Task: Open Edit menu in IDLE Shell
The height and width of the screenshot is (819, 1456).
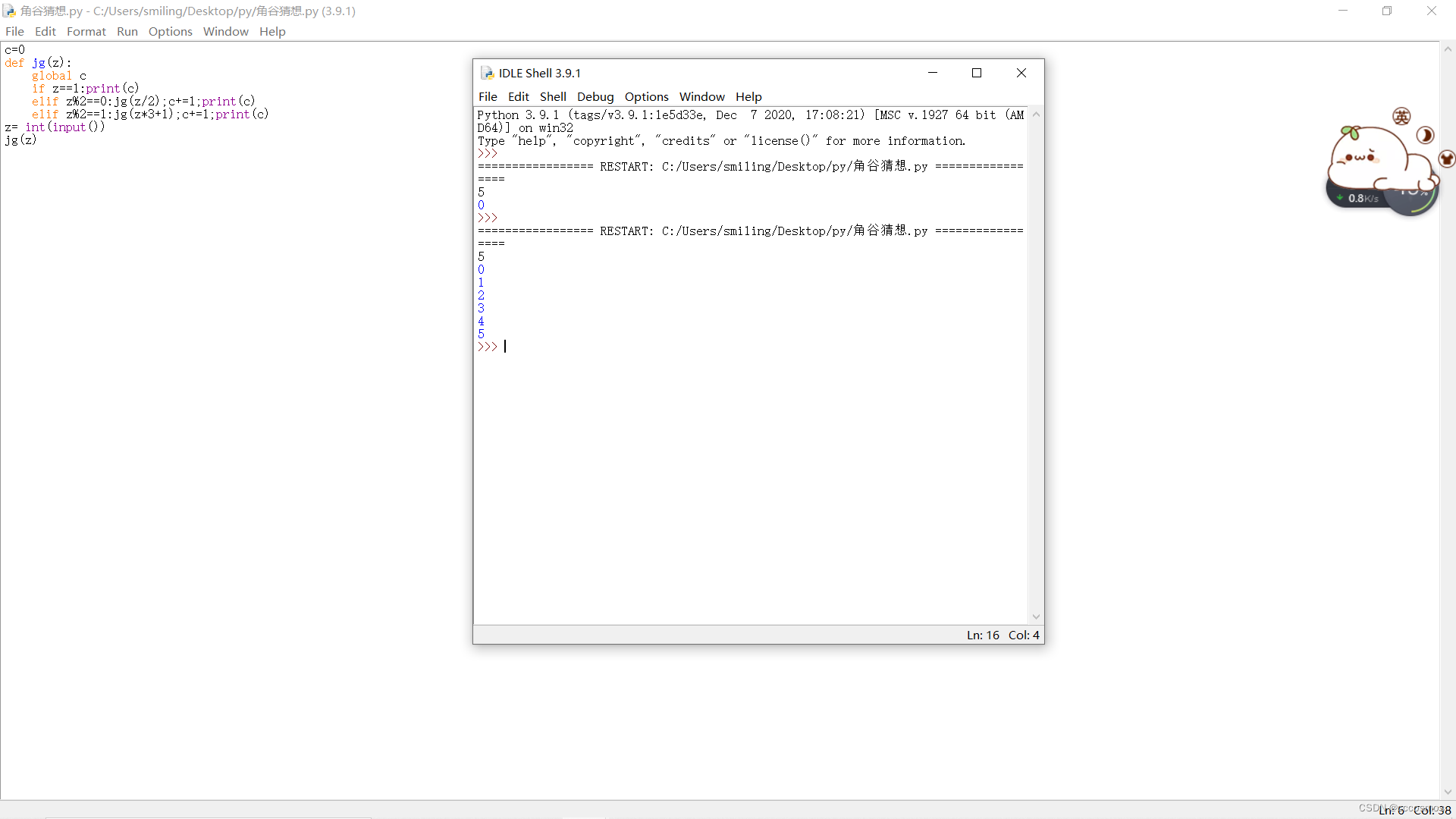Action: click(519, 96)
